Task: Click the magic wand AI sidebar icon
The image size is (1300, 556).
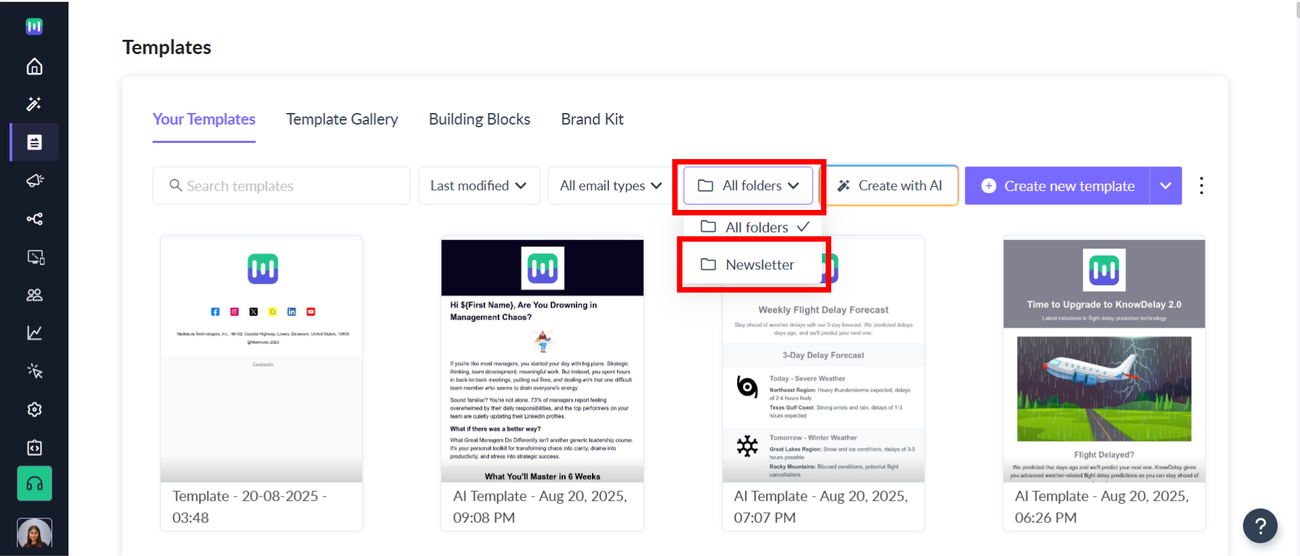Action: (34, 104)
